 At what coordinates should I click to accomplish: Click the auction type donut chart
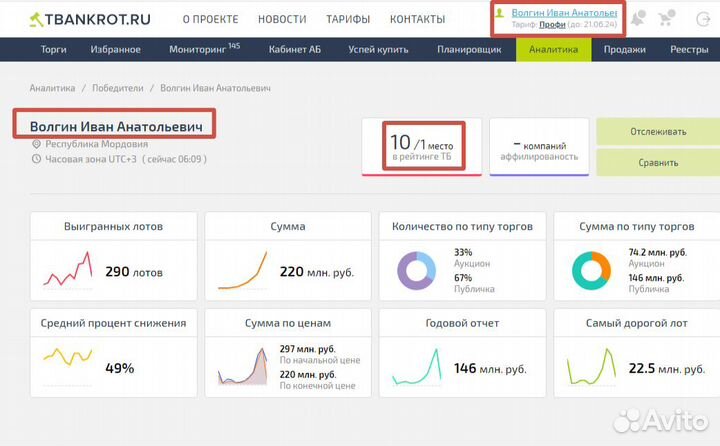point(416,270)
